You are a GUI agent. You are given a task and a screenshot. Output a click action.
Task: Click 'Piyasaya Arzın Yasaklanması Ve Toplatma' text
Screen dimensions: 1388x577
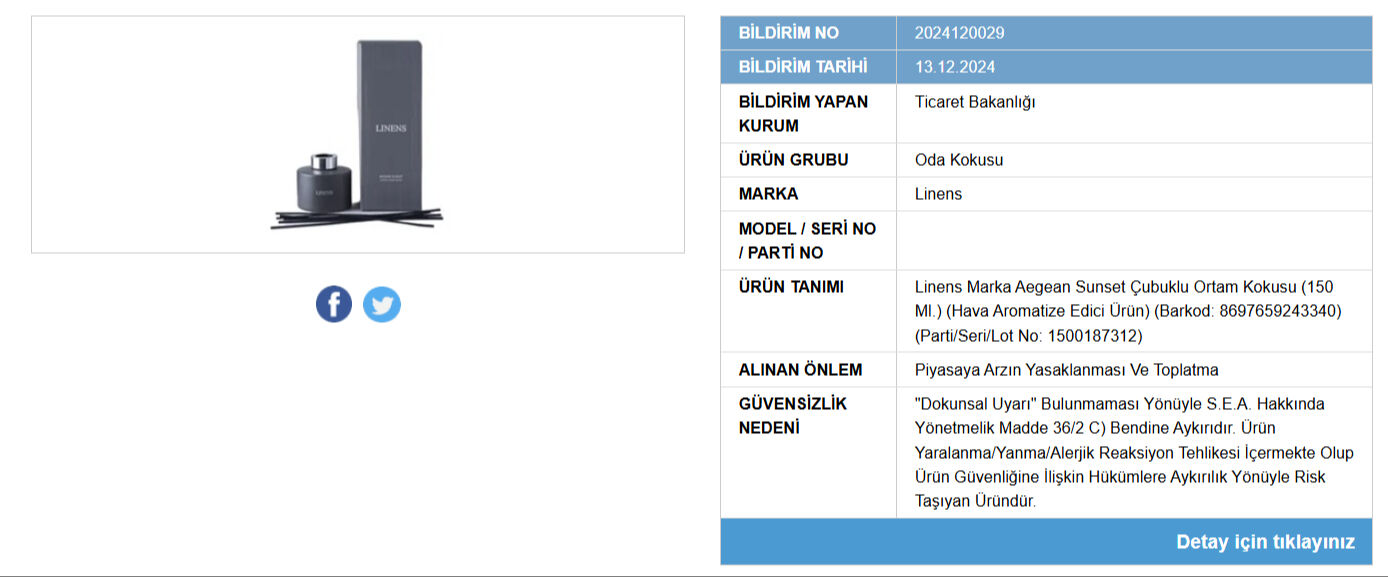click(1066, 370)
